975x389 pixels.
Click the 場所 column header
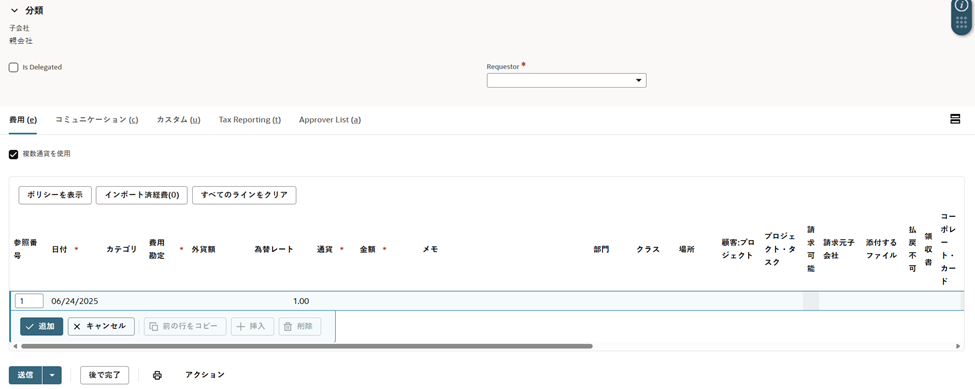(687, 249)
